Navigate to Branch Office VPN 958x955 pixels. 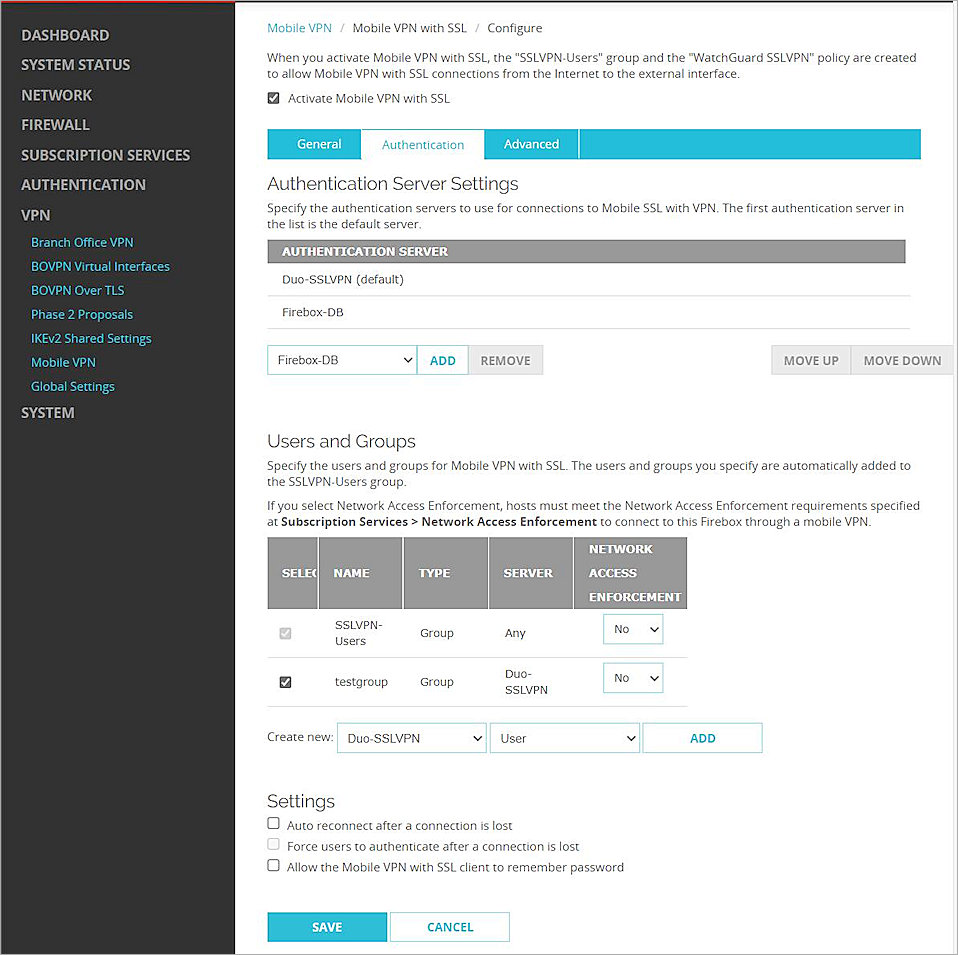(x=82, y=242)
